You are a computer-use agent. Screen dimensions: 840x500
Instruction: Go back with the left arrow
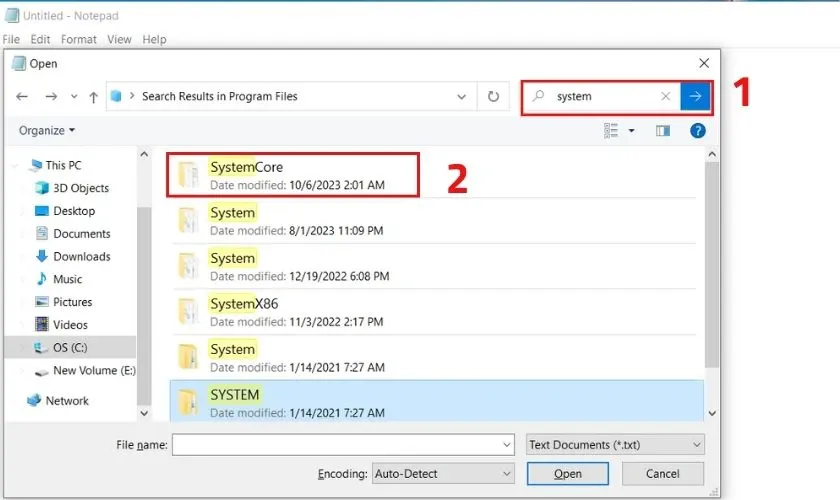(22, 96)
